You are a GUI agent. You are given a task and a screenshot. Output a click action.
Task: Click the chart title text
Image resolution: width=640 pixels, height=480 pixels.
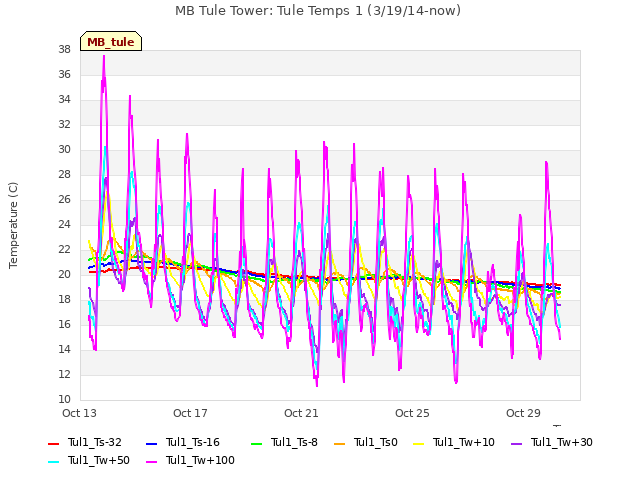(x=318, y=11)
